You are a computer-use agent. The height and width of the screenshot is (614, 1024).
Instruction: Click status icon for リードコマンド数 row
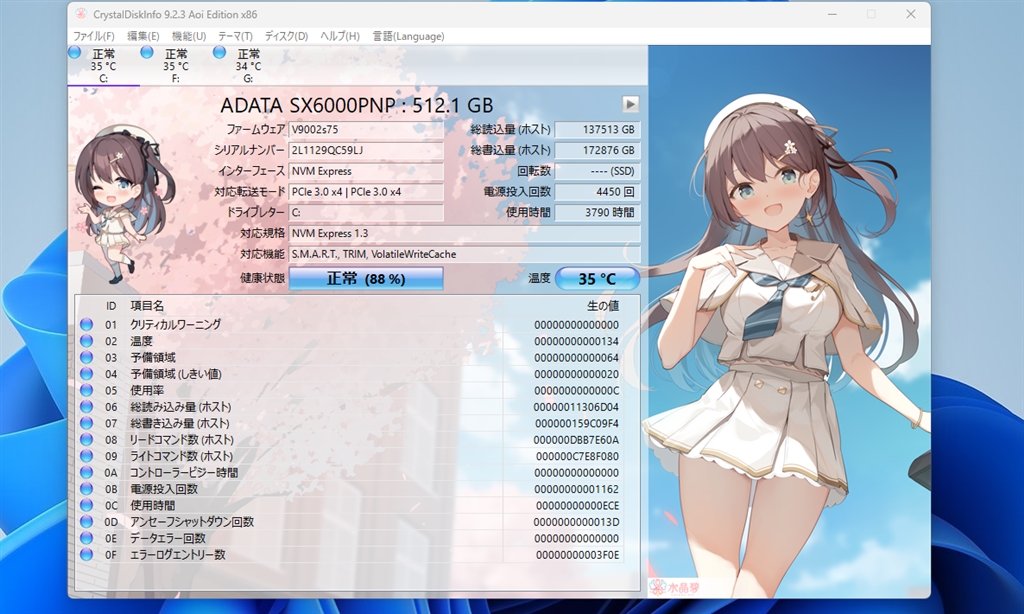[86, 440]
